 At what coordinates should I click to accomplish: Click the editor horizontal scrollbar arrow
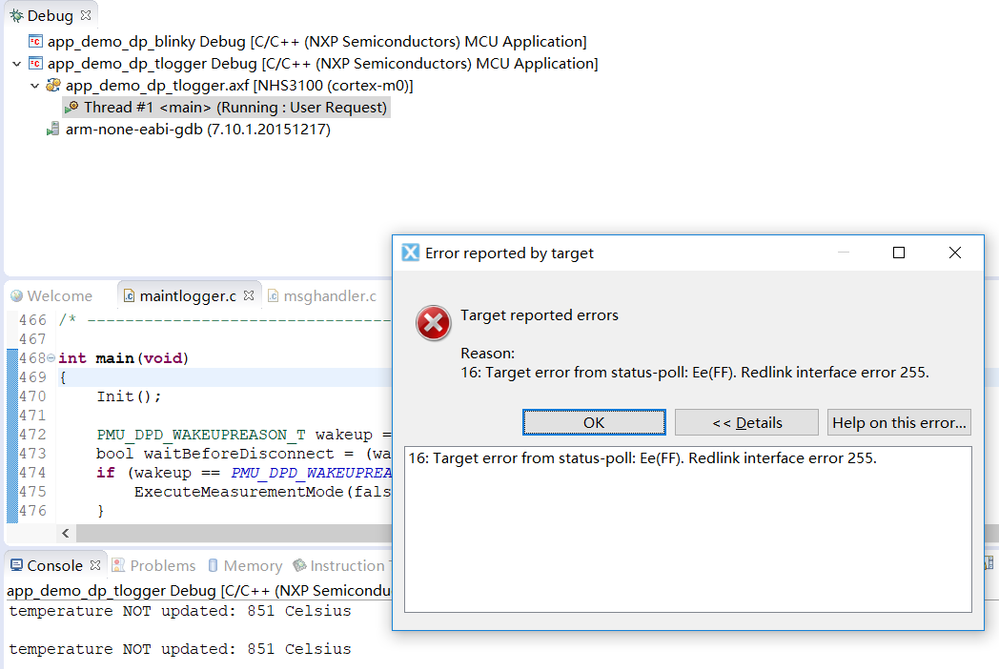coord(66,533)
